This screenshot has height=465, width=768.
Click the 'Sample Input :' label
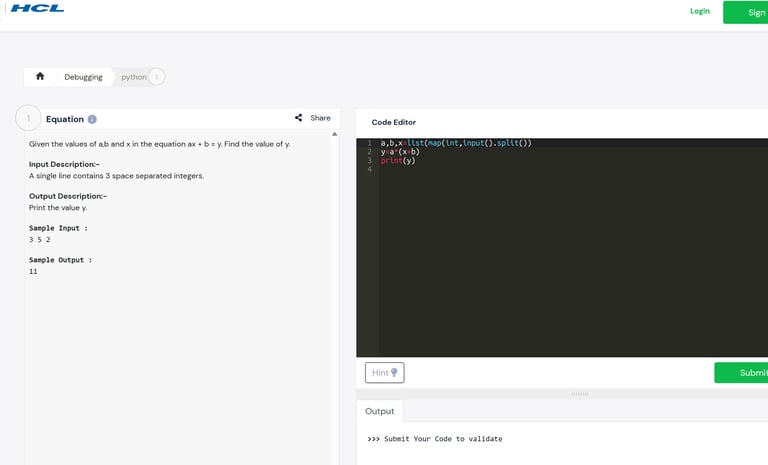(x=58, y=228)
